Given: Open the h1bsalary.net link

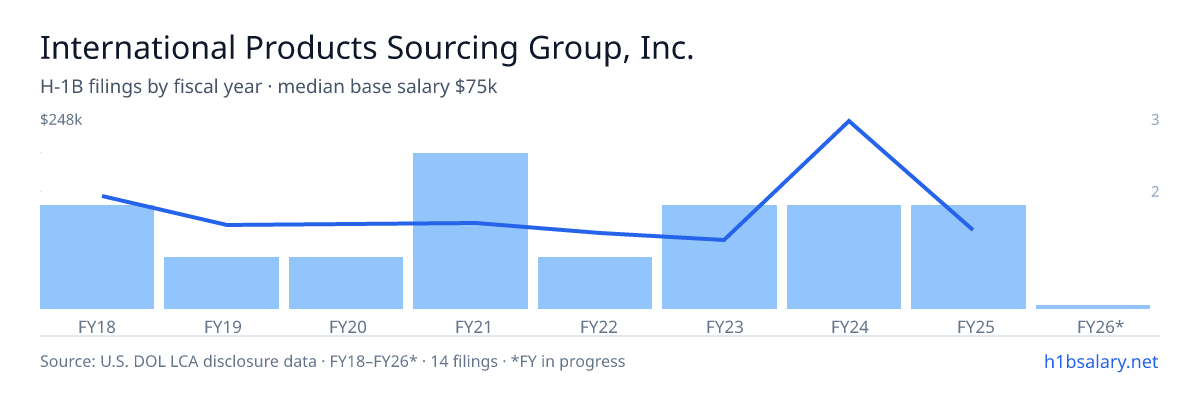Looking at the screenshot, I should click(x=1101, y=361).
